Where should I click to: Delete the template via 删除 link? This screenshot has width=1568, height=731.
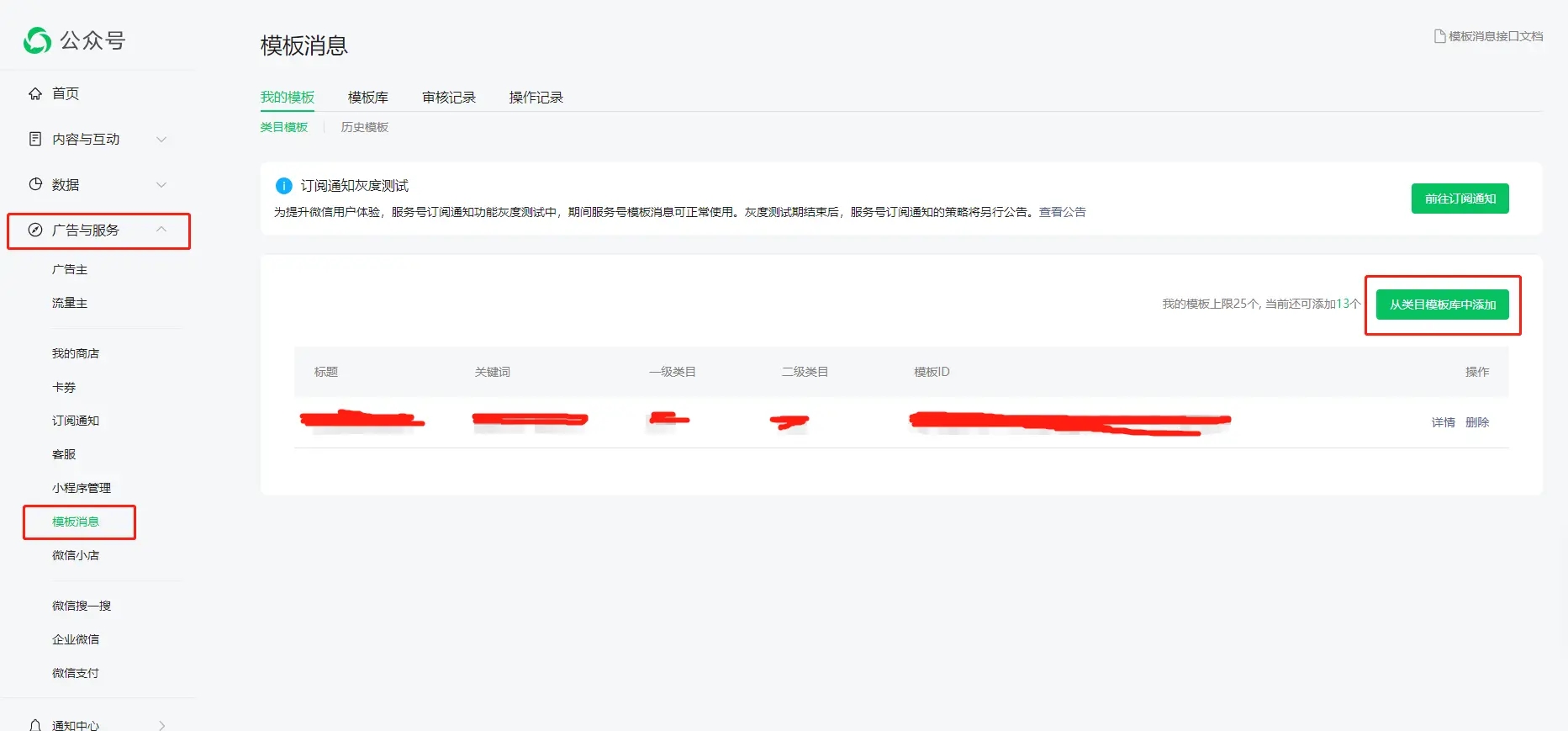(1477, 422)
